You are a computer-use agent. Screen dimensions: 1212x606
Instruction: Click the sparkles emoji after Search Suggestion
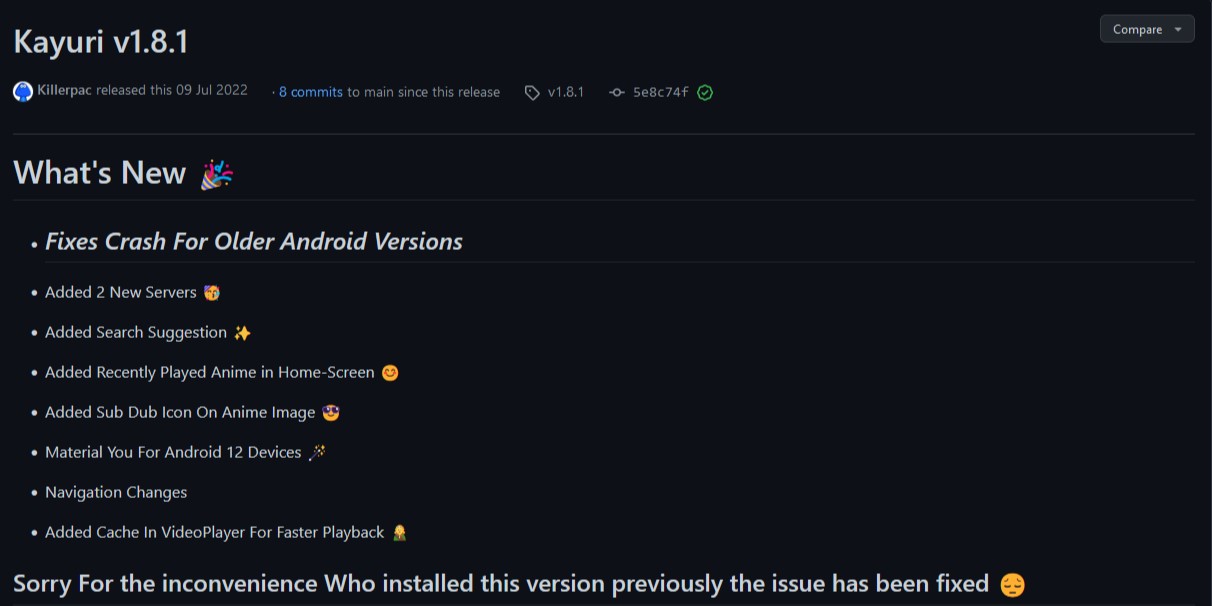(242, 333)
